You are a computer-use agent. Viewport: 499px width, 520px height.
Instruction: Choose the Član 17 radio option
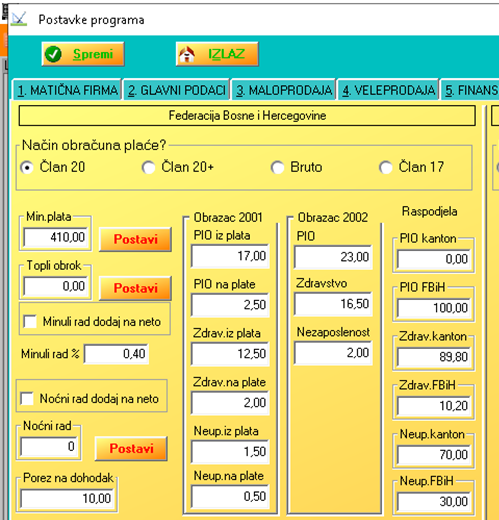[x=412, y=167]
